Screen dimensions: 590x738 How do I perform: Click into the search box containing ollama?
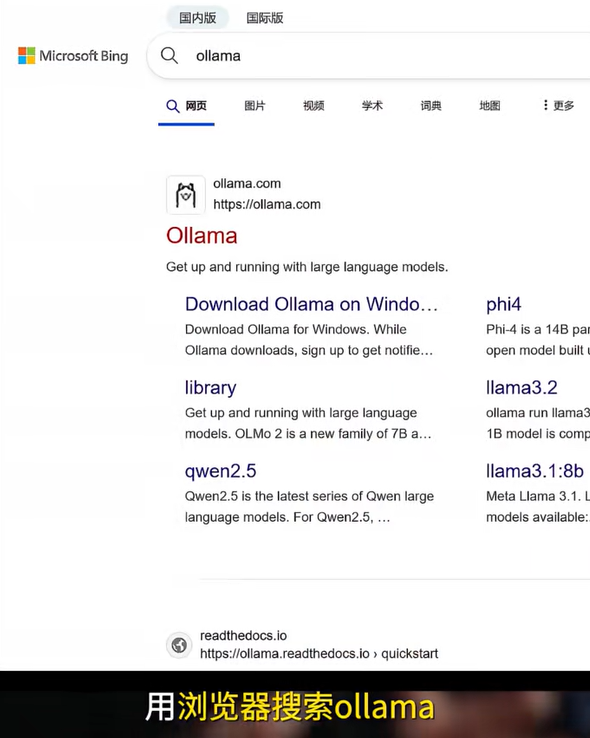(x=368, y=56)
